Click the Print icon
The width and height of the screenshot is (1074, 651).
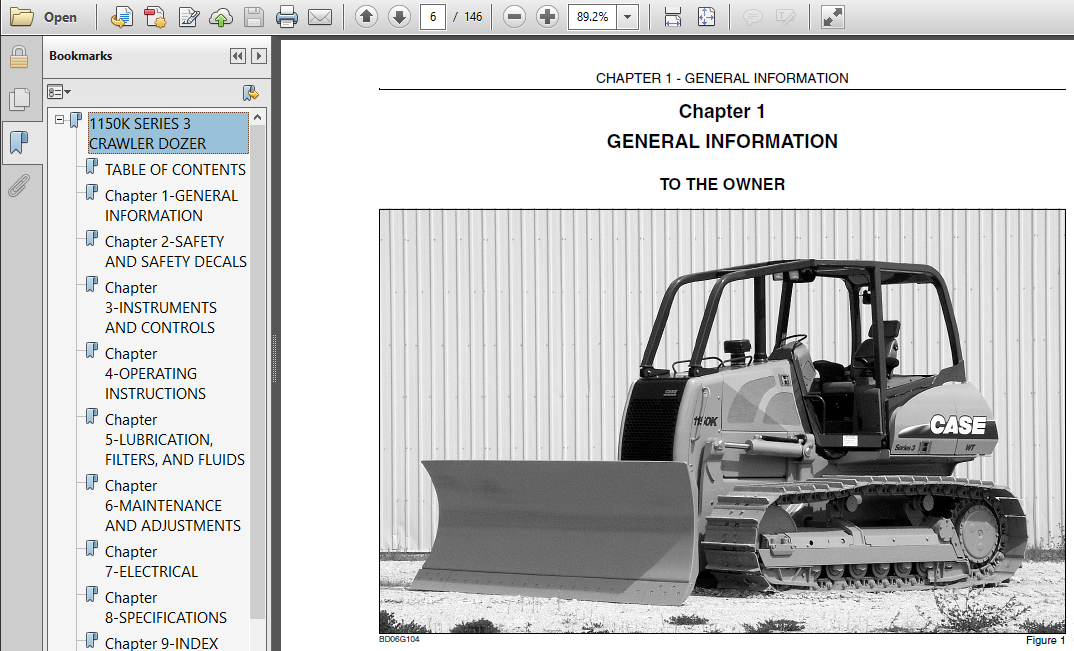[287, 17]
